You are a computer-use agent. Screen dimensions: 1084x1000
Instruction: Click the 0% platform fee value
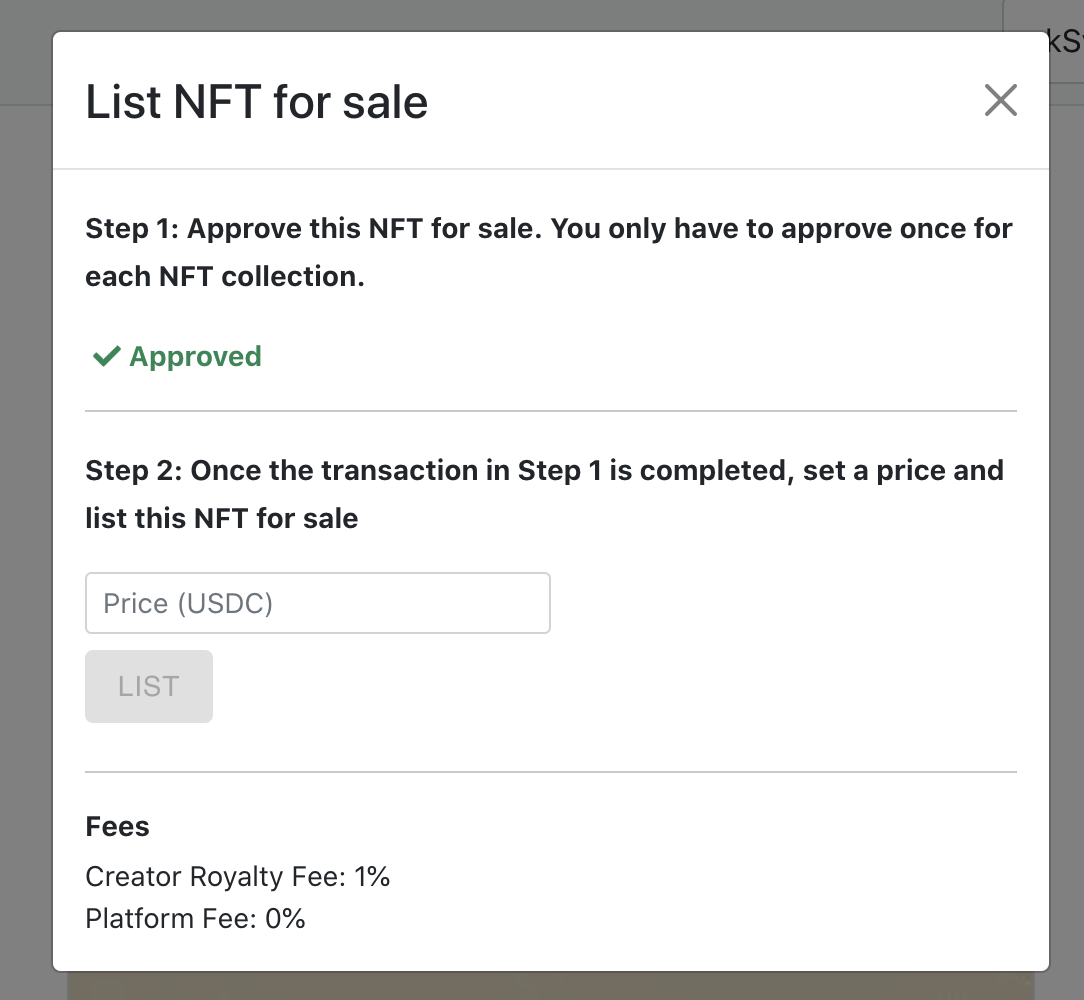[286, 919]
